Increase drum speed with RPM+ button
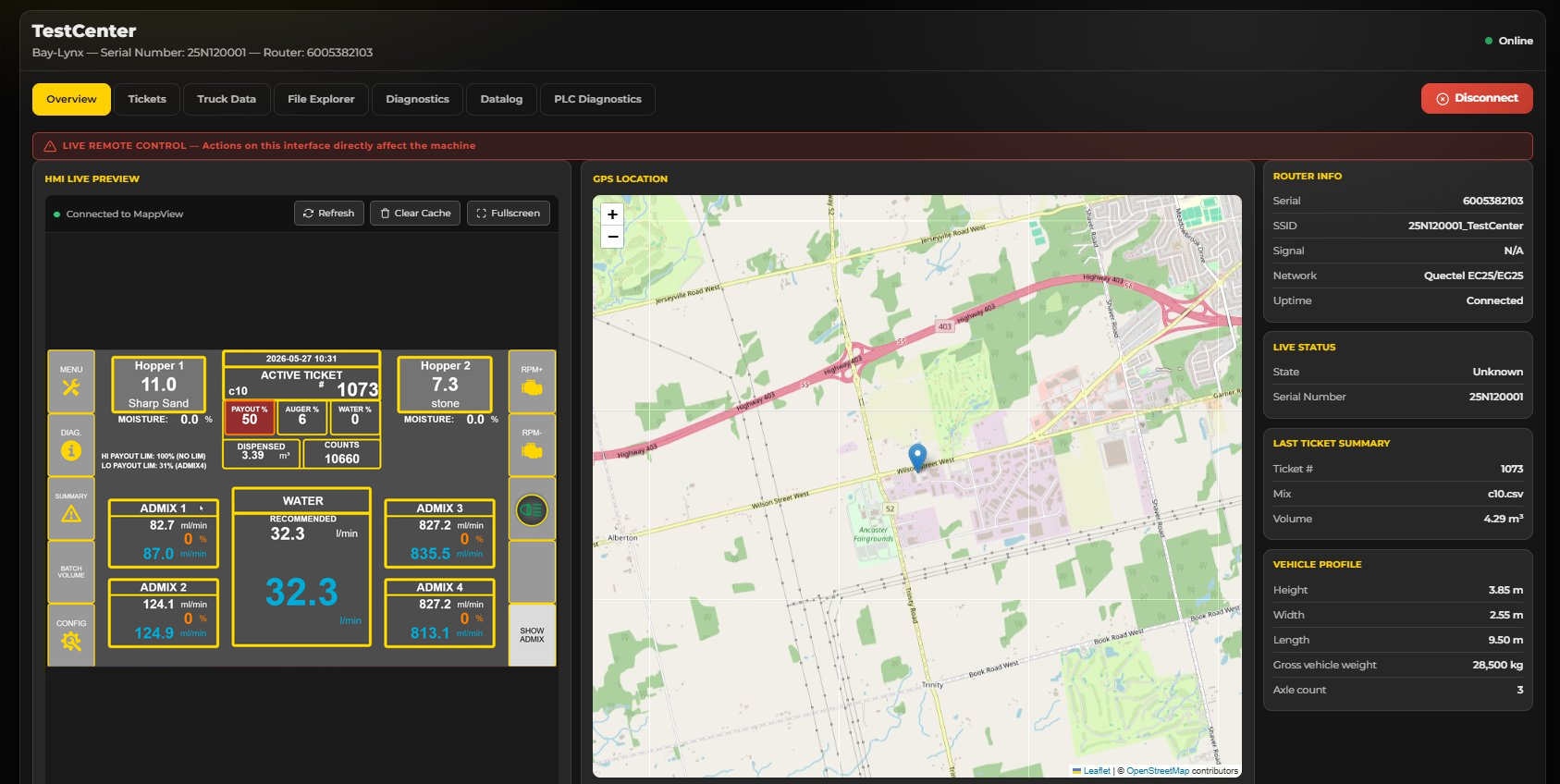The width and height of the screenshot is (1560, 784). [532, 382]
